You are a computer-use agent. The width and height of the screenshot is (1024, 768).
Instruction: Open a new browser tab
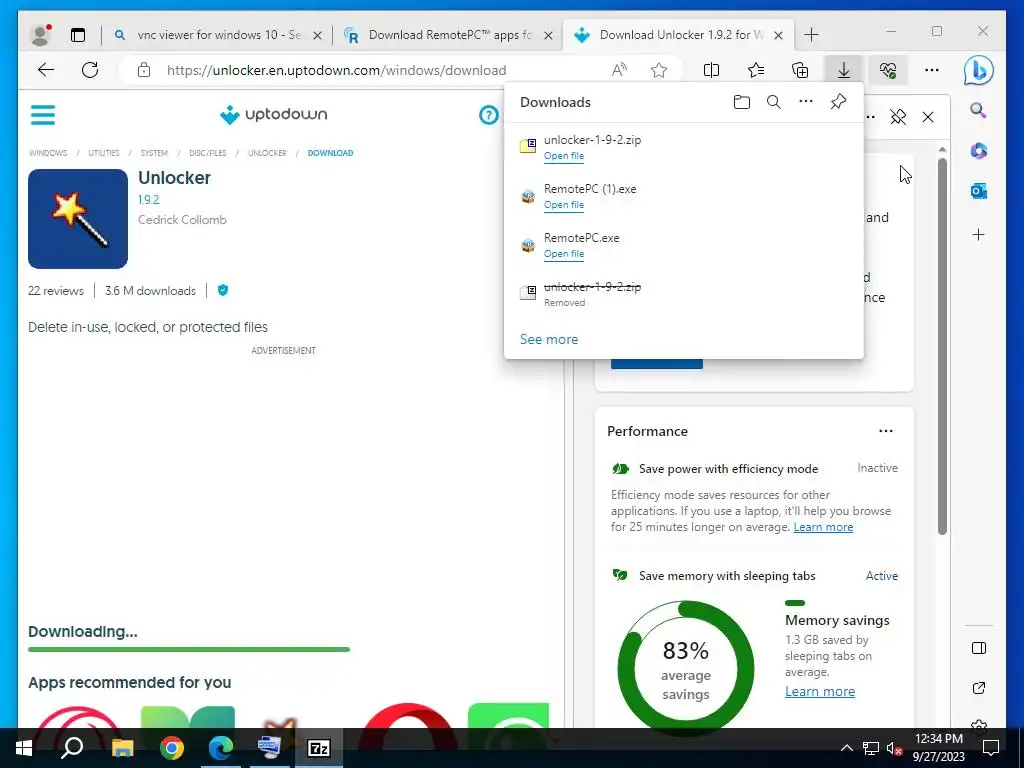(x=811, y=35)
